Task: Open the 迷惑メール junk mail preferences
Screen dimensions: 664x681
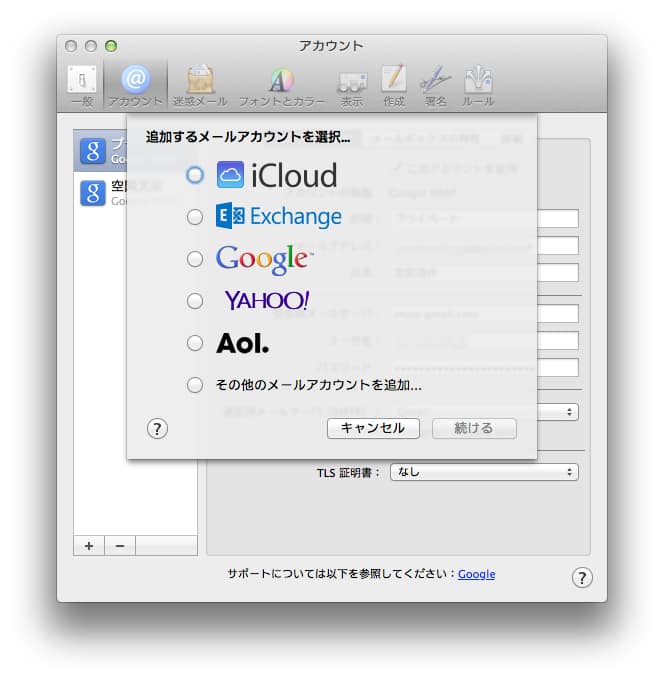Action: coord(201,85)
